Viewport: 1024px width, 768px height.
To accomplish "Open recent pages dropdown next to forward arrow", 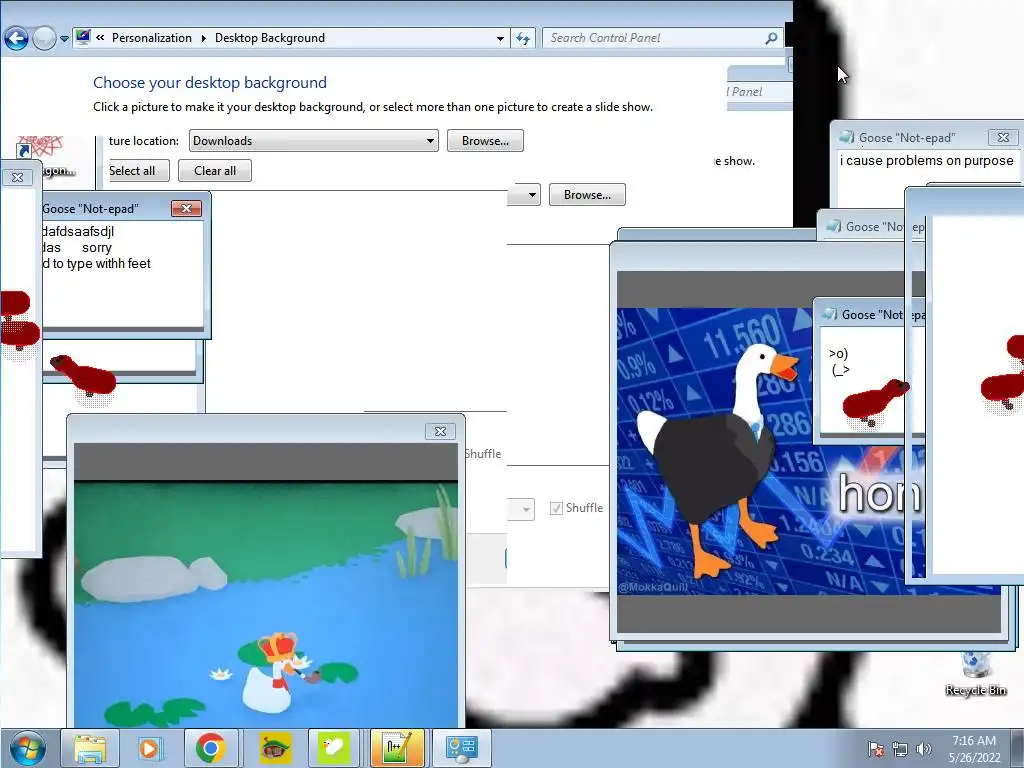I will coord(64,39).
